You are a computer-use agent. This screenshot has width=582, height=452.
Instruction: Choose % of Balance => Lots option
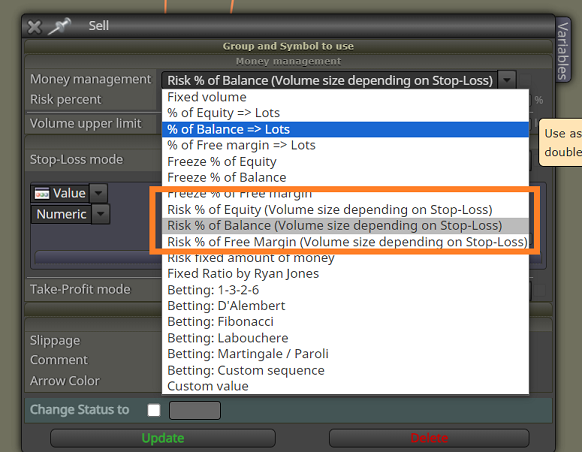pos(345,129)
